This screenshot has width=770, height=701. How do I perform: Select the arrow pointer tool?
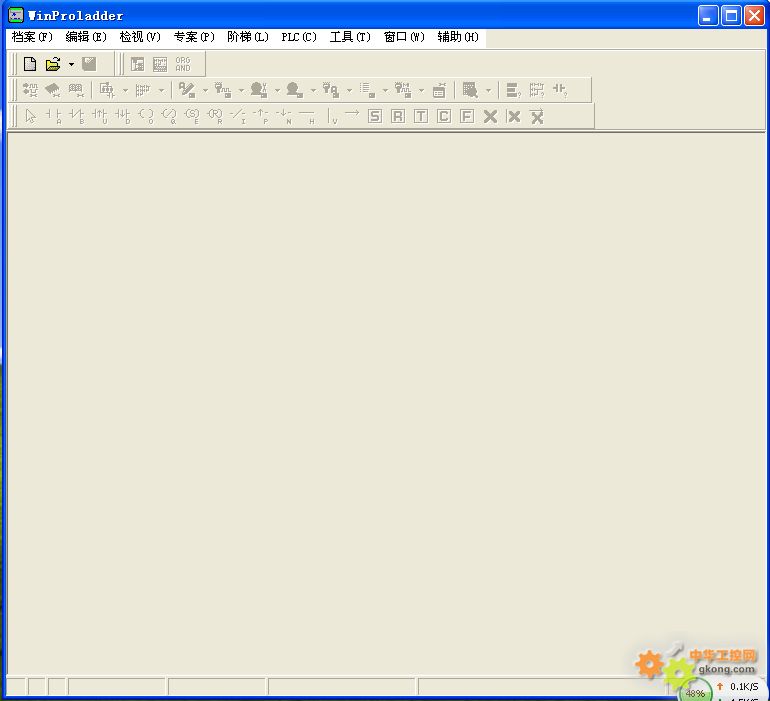click(x=30, y=116)
